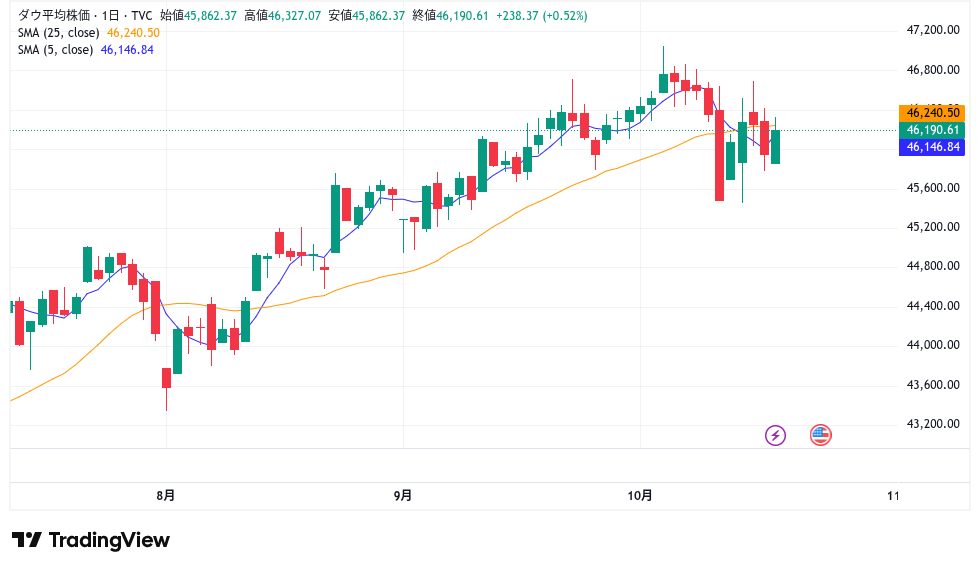The width and height of the screenshot is (980, 570).
Task: Click the blue 46,146.84 price label
Action: tap(932, 147)
